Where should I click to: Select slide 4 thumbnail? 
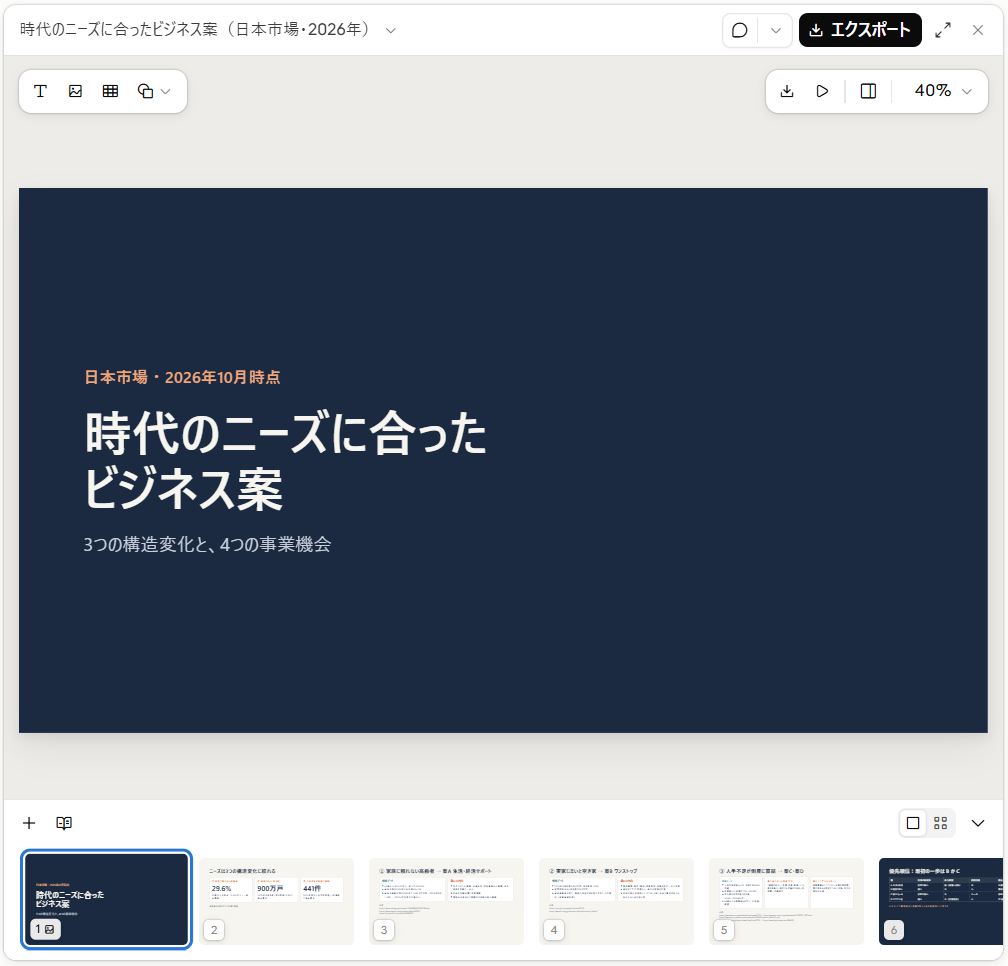[x=616, y=901]
